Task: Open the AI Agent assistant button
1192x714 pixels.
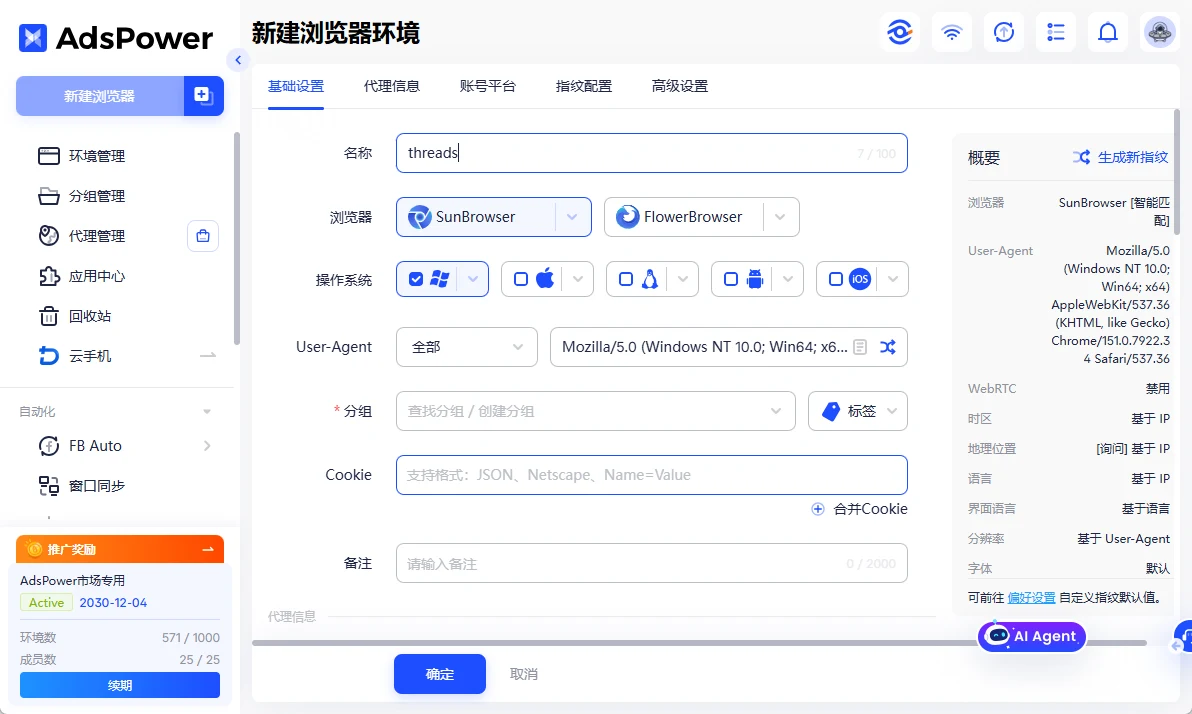Action: point(1032,636)
